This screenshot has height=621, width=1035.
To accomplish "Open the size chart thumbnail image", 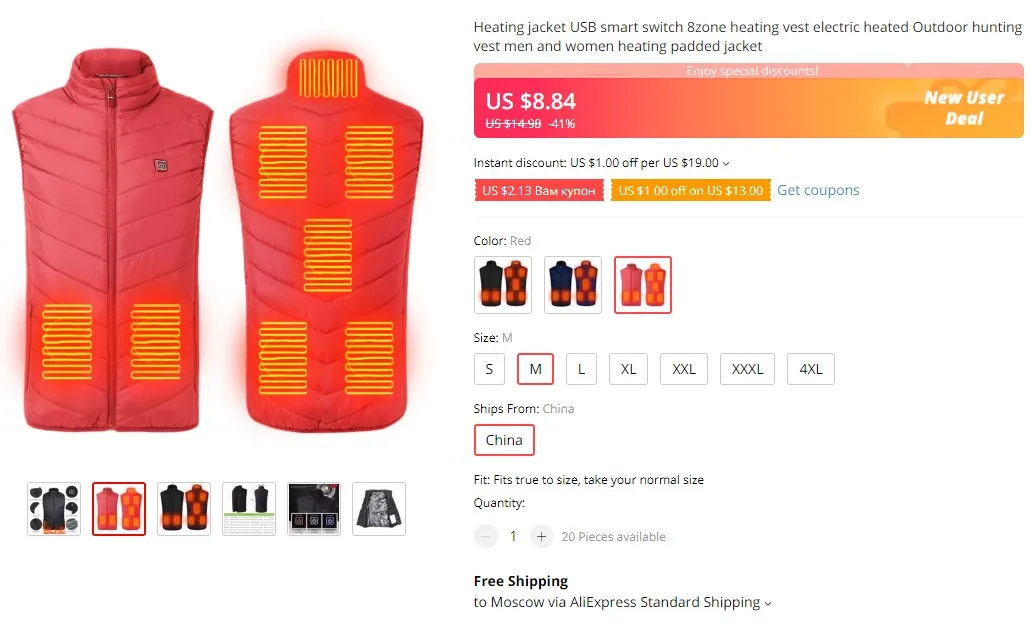I will (x=249, y=509).
